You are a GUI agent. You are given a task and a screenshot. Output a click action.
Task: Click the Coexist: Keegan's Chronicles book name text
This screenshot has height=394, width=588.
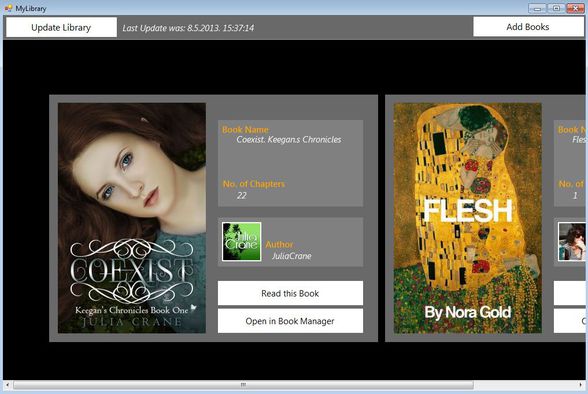pos(289,140)
